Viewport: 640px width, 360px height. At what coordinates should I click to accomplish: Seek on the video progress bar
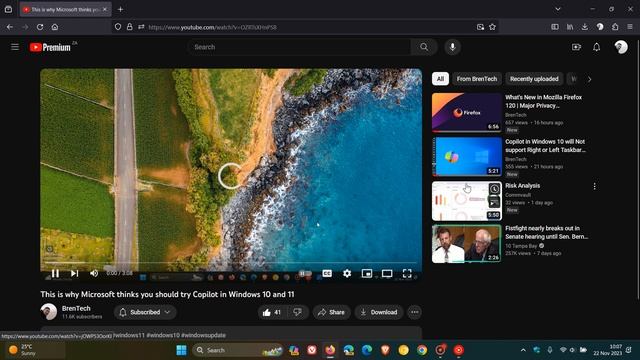click(x=231, y=262)
